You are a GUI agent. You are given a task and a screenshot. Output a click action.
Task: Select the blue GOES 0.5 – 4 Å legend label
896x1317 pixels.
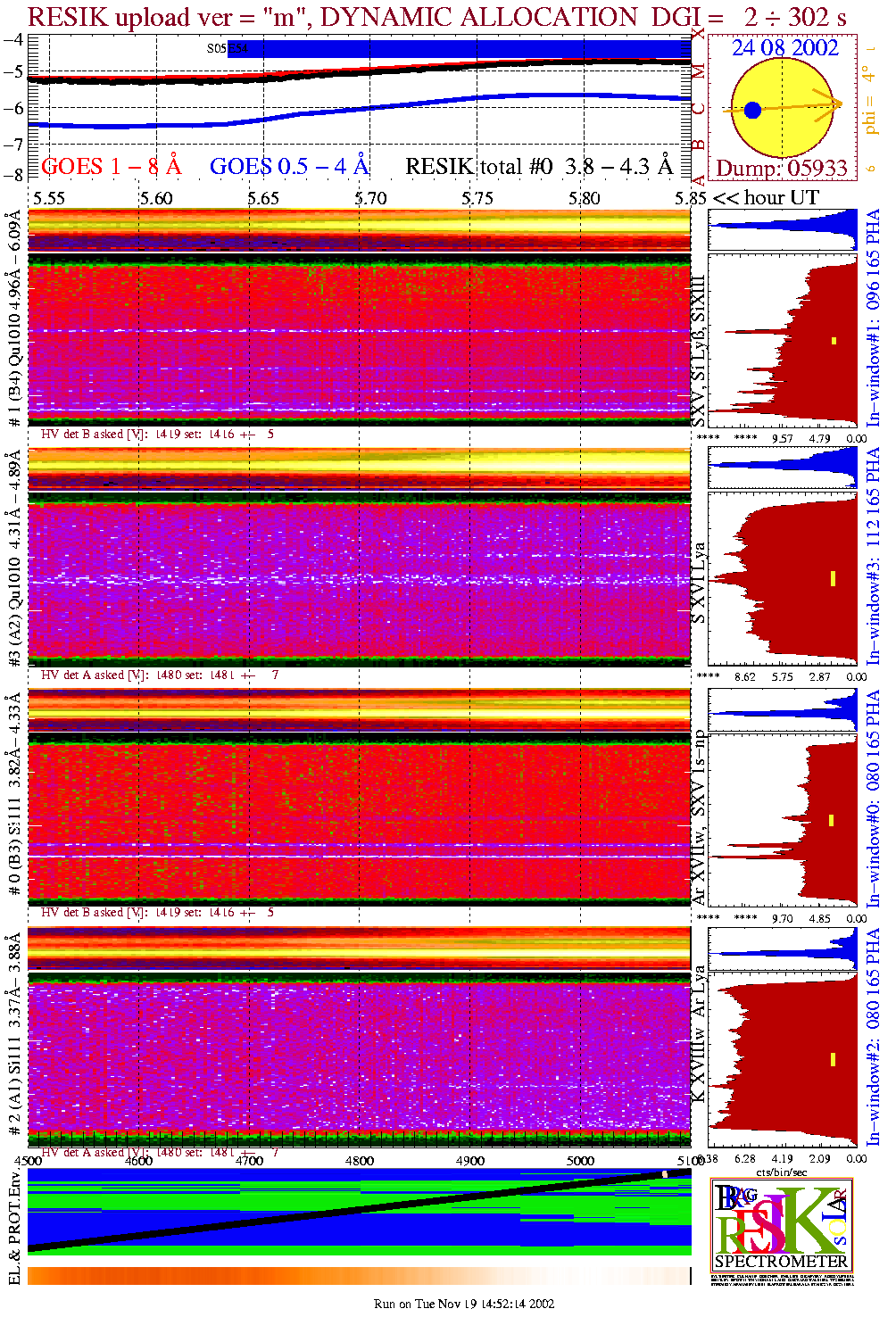coord(288,167)
